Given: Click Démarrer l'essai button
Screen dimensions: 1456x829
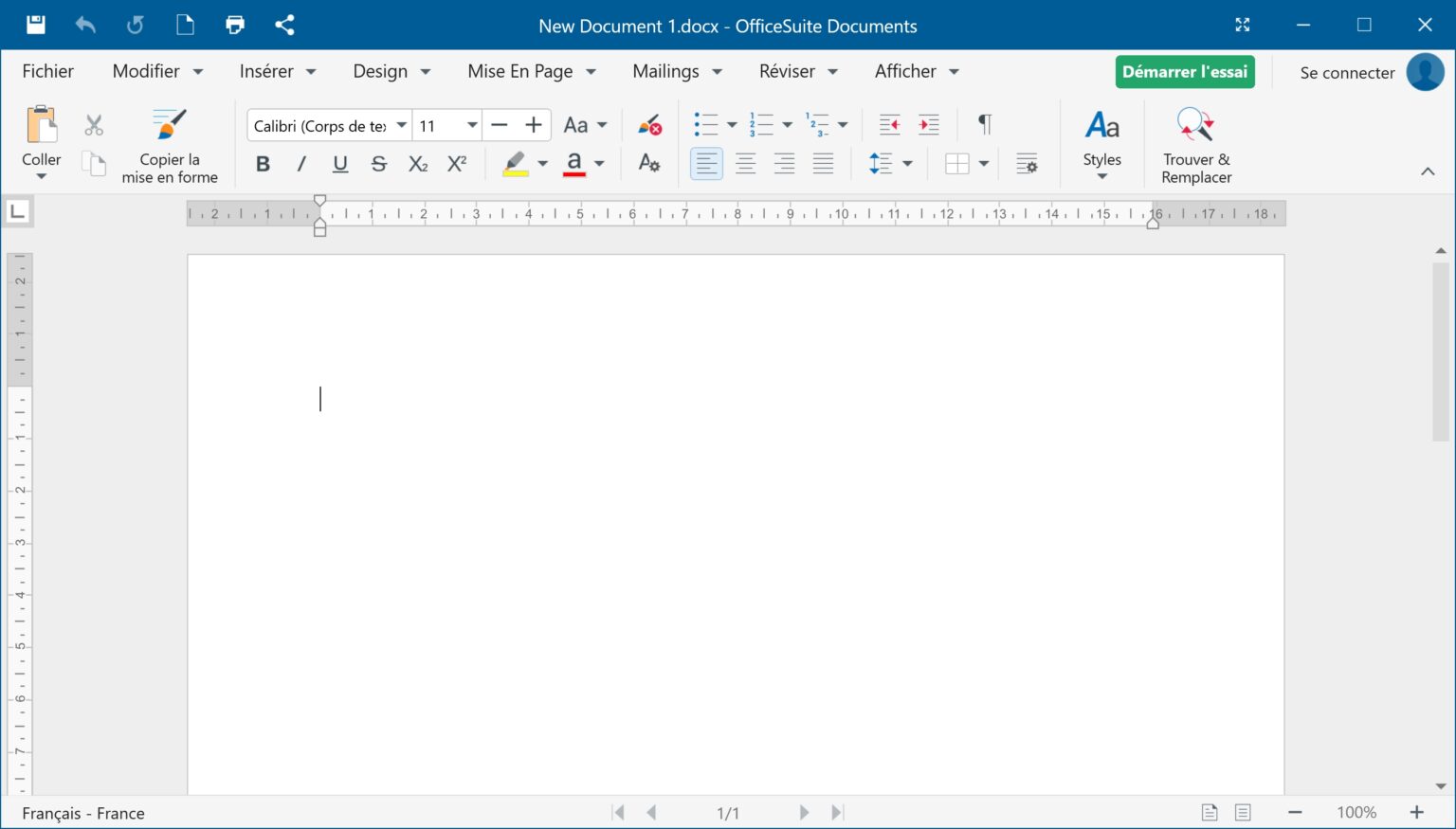Looking at the screenshot, I should [1185, 72].
